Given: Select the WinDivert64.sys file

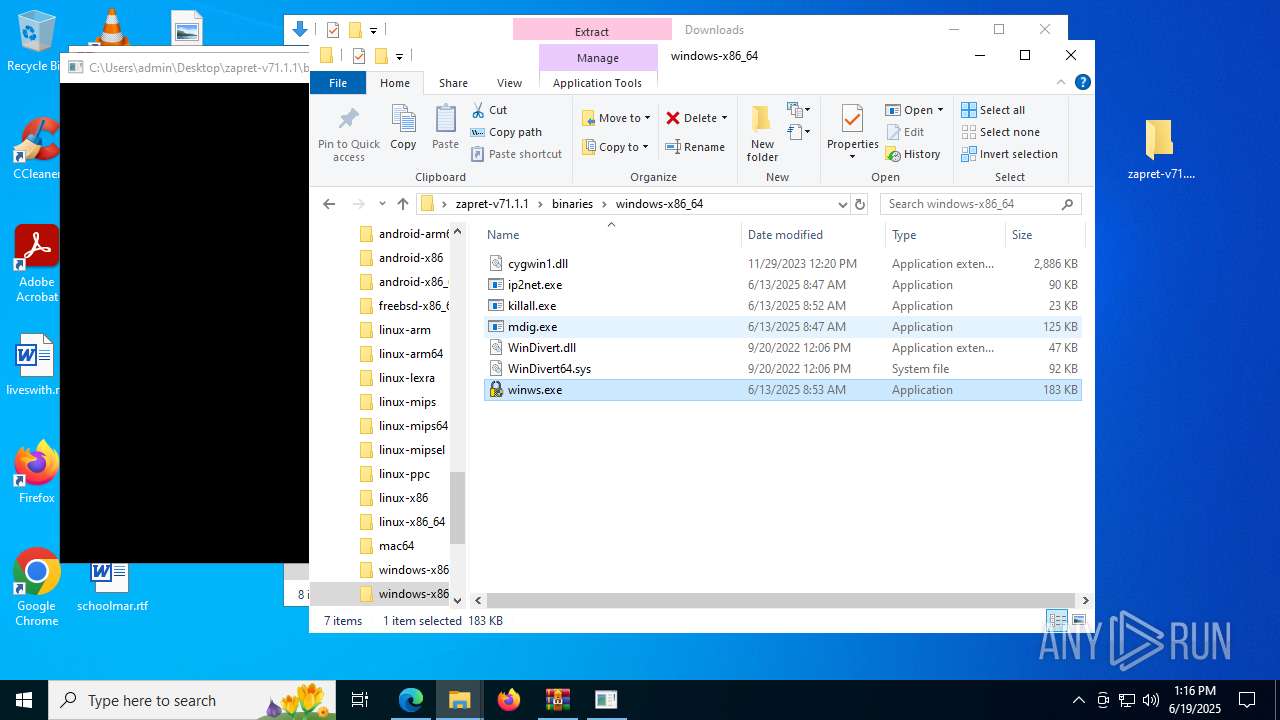Looking at the screenshot, I should coord(782,369).
